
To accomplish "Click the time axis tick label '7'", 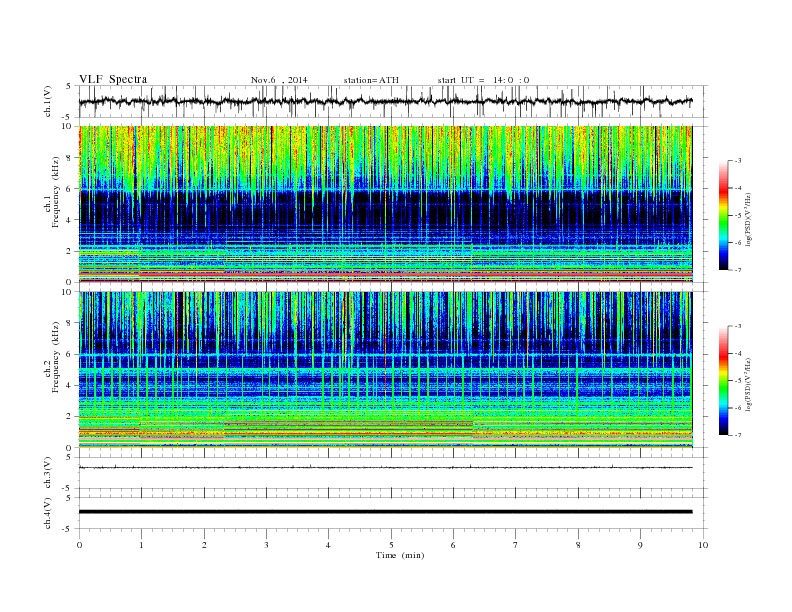I will click(x=516, y=545).
